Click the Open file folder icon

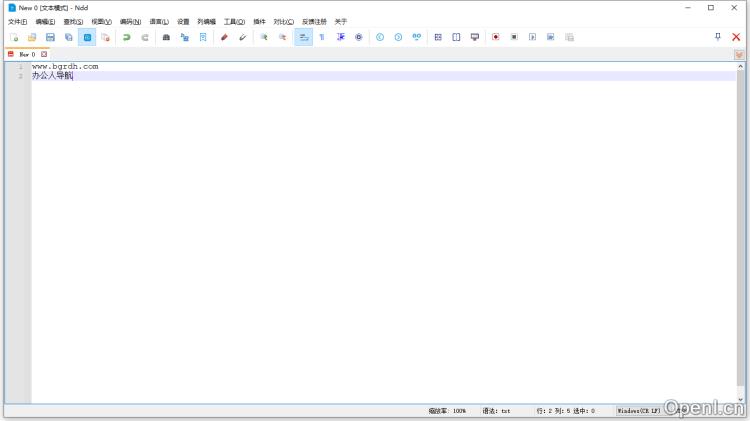click(32, 37)
